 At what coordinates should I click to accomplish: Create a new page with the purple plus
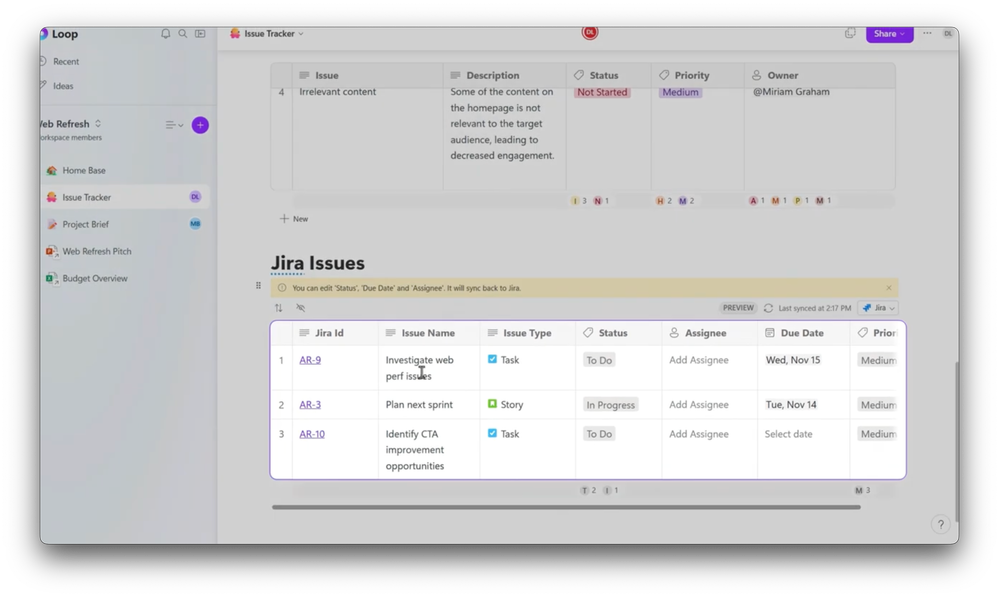[200, 125]
